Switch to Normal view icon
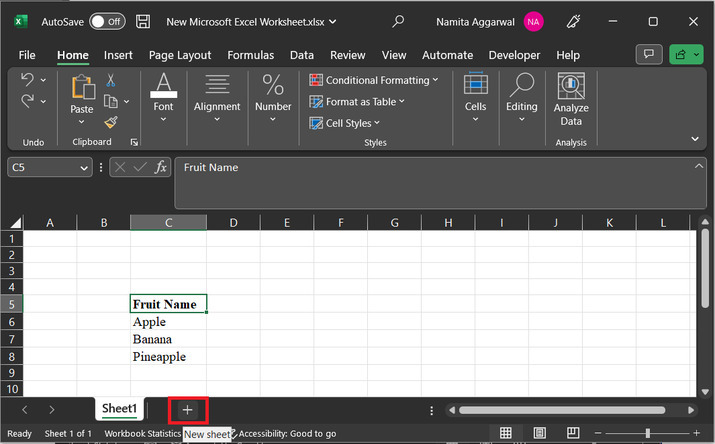 pyautogui.click(x=505, y=433)
